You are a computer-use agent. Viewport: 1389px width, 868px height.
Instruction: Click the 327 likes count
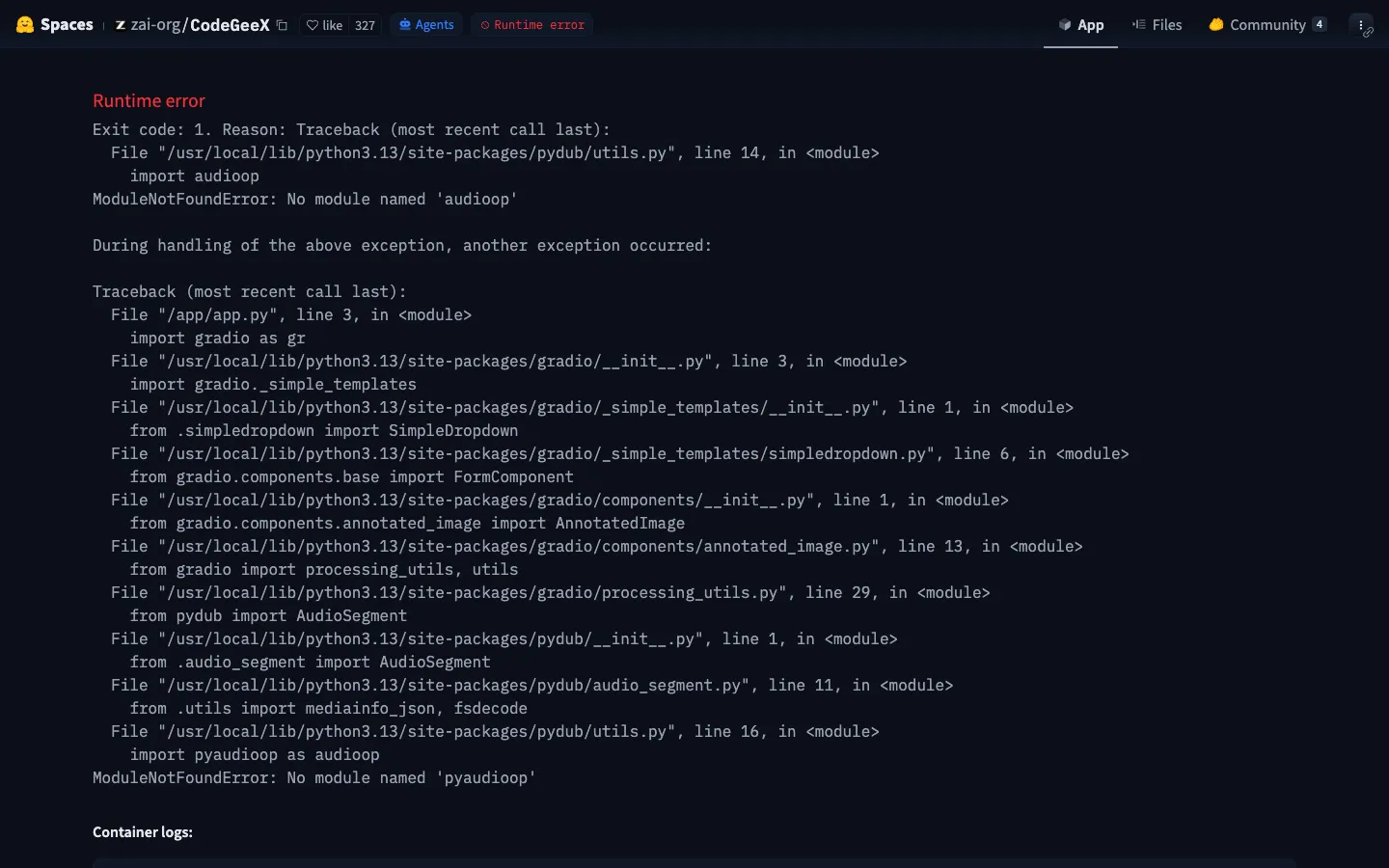365,25
